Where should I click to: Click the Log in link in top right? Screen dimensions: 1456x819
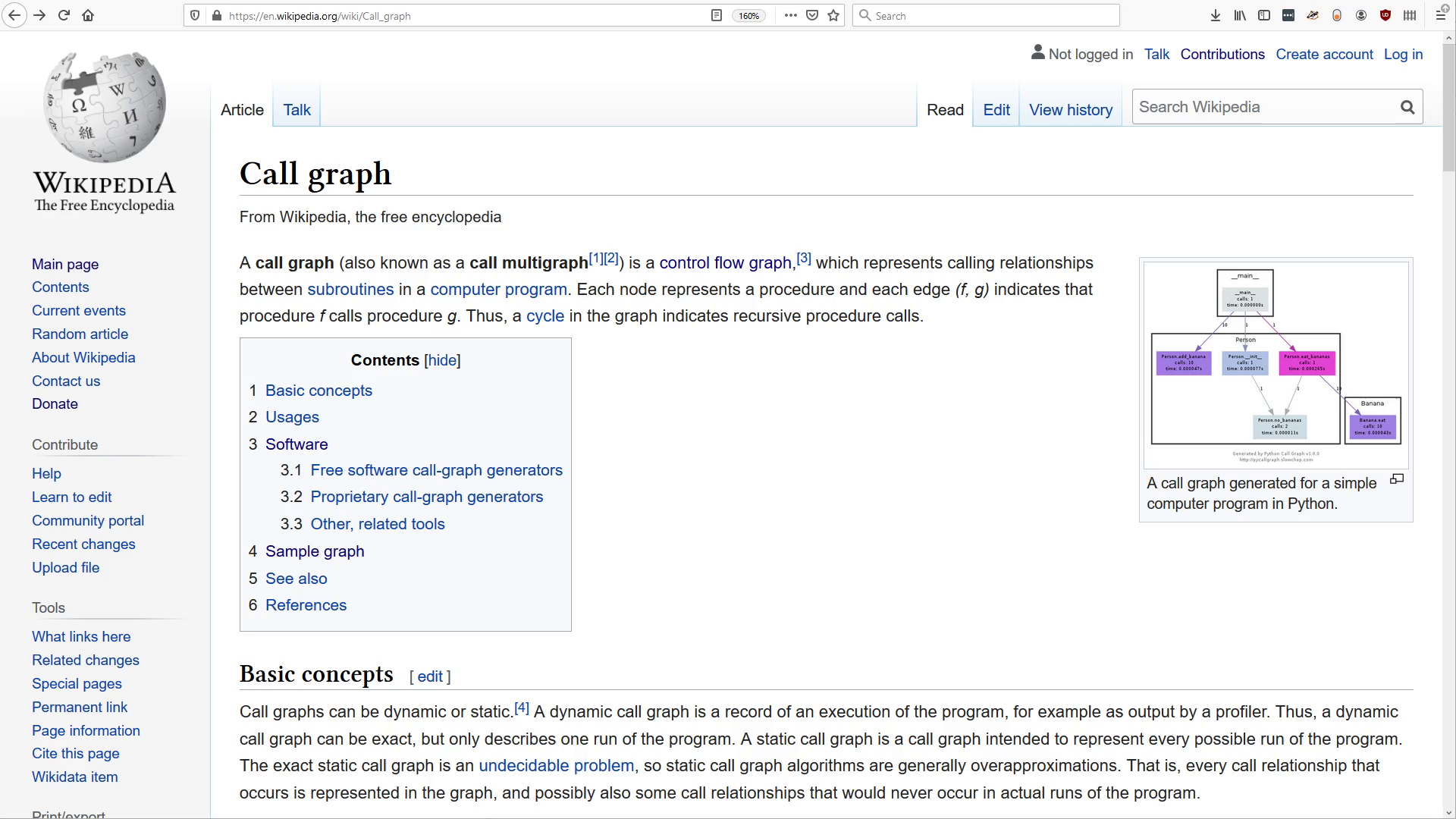coord(1403,54)
